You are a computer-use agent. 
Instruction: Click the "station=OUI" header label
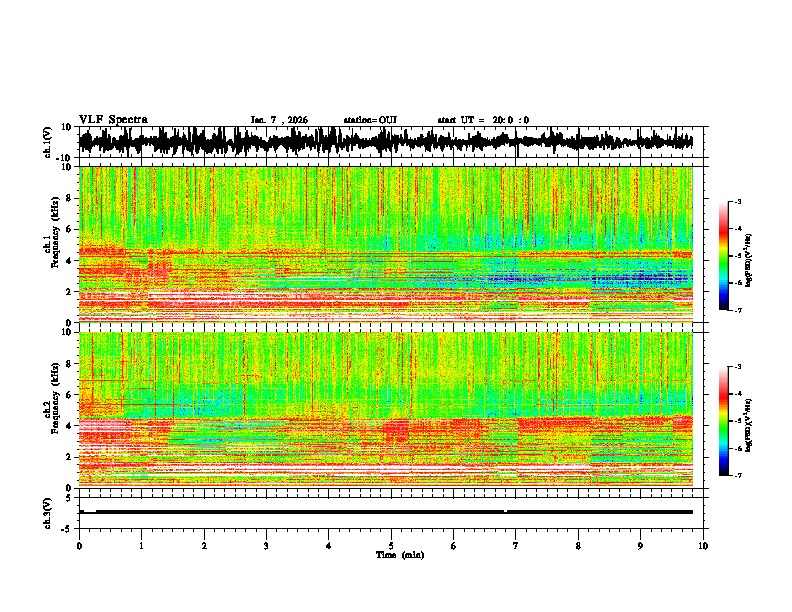[x=370, y=120]
